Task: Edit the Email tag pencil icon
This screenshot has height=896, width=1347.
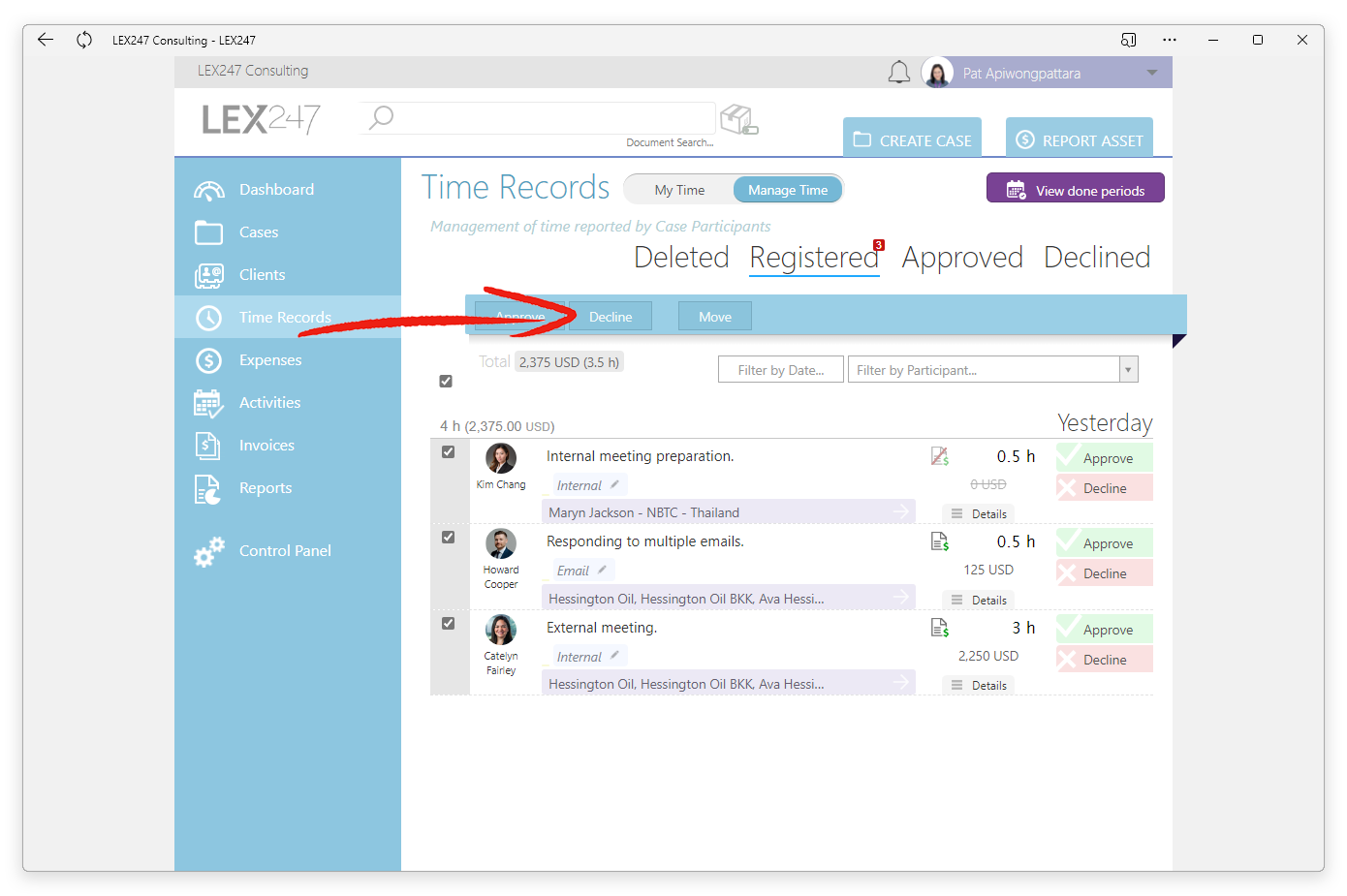Action: pos(602,570)
